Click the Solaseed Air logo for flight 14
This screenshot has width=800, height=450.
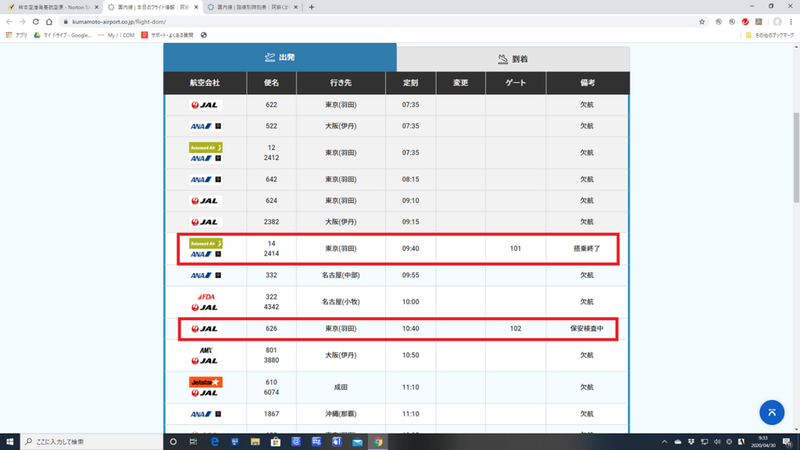206,243
